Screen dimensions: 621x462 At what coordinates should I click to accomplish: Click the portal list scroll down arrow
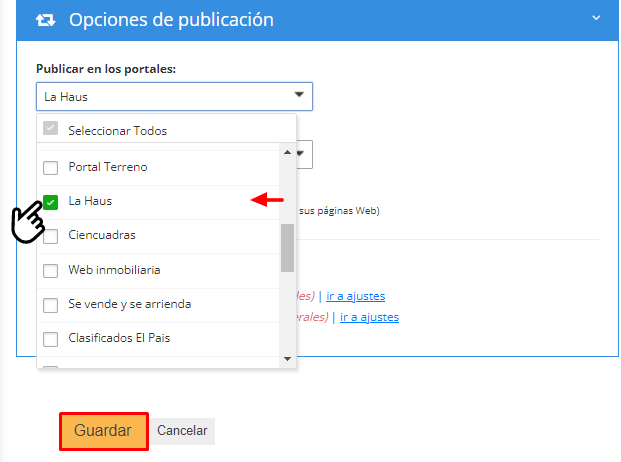(x=288, y=358)
